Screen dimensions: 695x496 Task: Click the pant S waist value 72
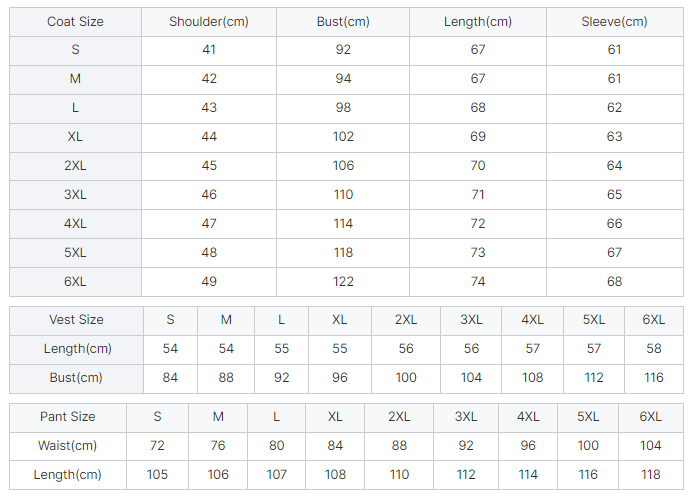coord(157,446)
